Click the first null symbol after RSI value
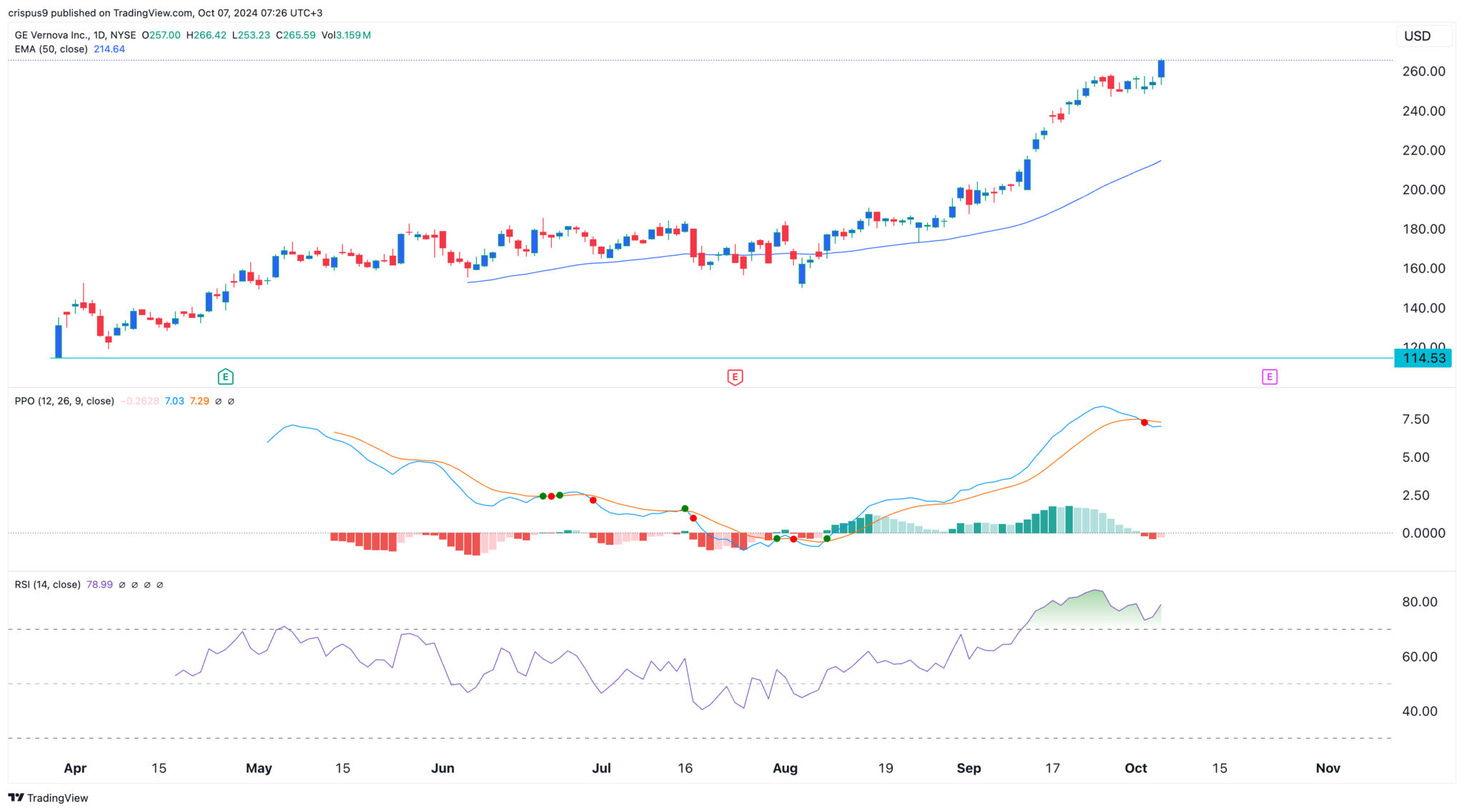This screenshot has height=812, width=1464. (122, 585)
